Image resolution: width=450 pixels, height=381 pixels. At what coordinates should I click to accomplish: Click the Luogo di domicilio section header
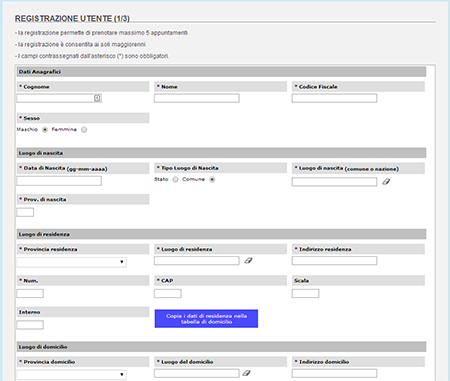(x=221, y=347)
